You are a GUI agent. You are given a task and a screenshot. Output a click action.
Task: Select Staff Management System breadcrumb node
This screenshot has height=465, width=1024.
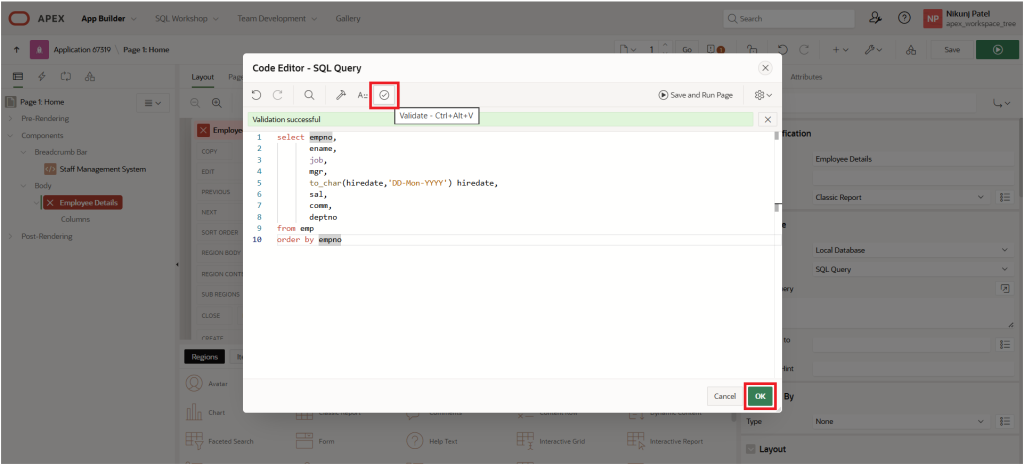click(102, 169)
